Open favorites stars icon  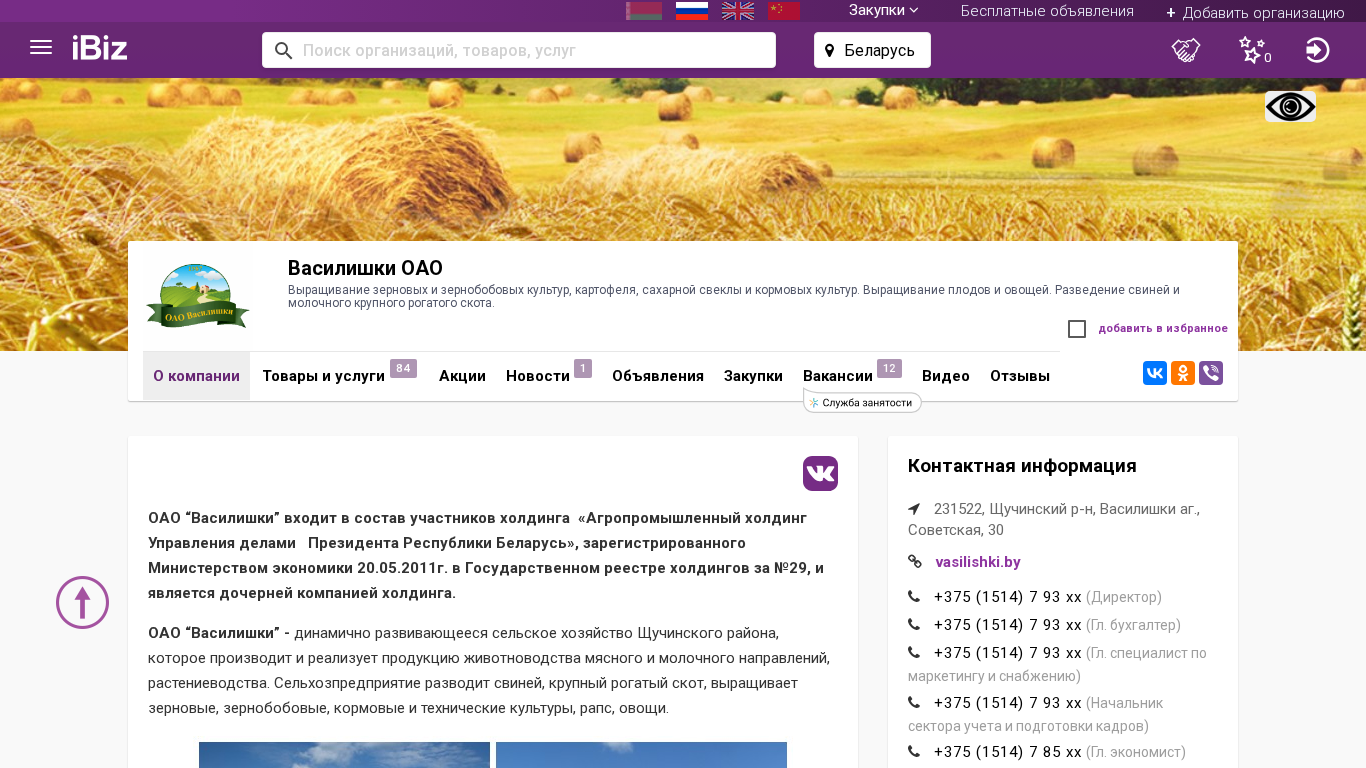tap(1253, 50)
